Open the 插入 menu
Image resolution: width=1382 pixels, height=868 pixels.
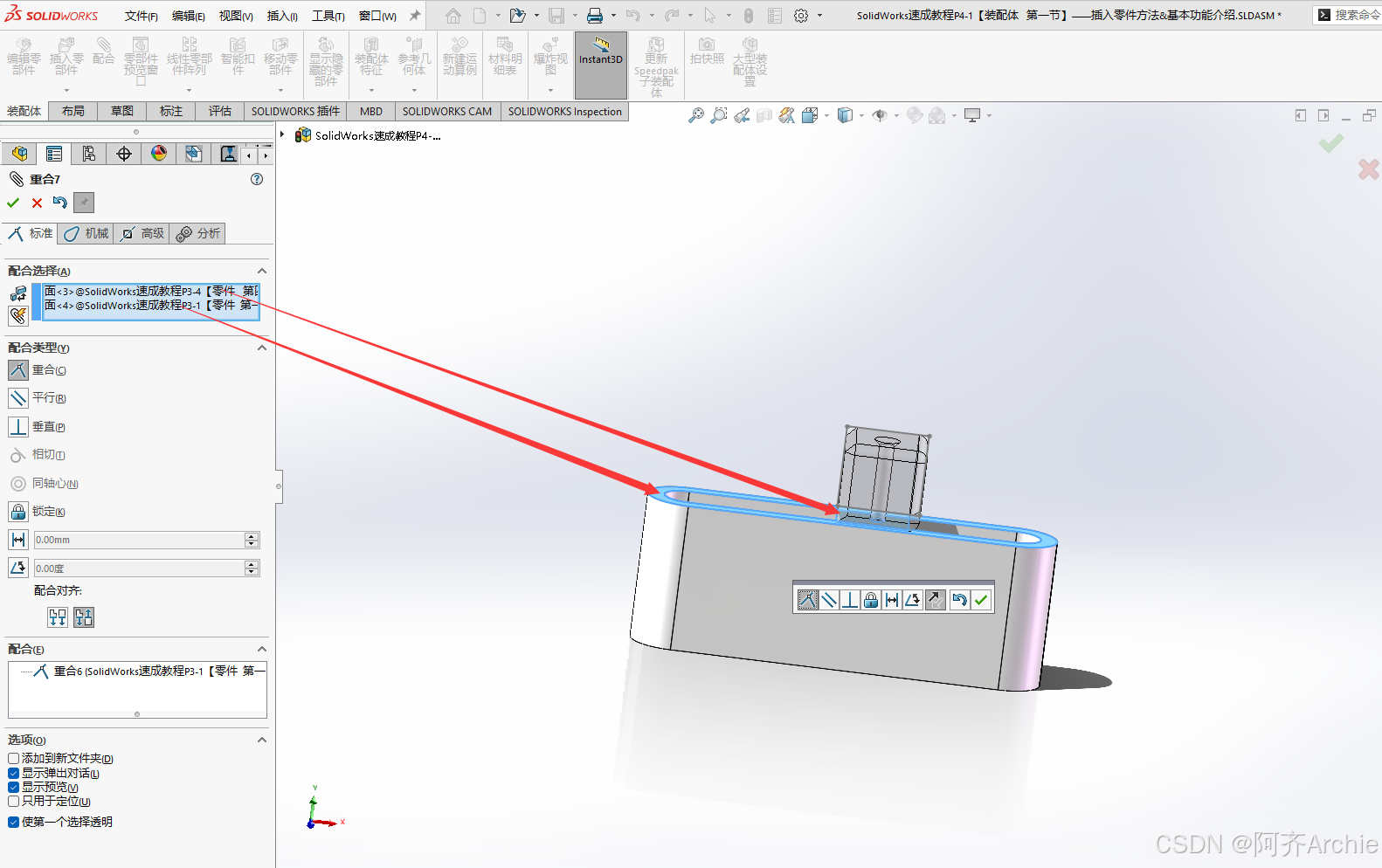pos(282,16)
